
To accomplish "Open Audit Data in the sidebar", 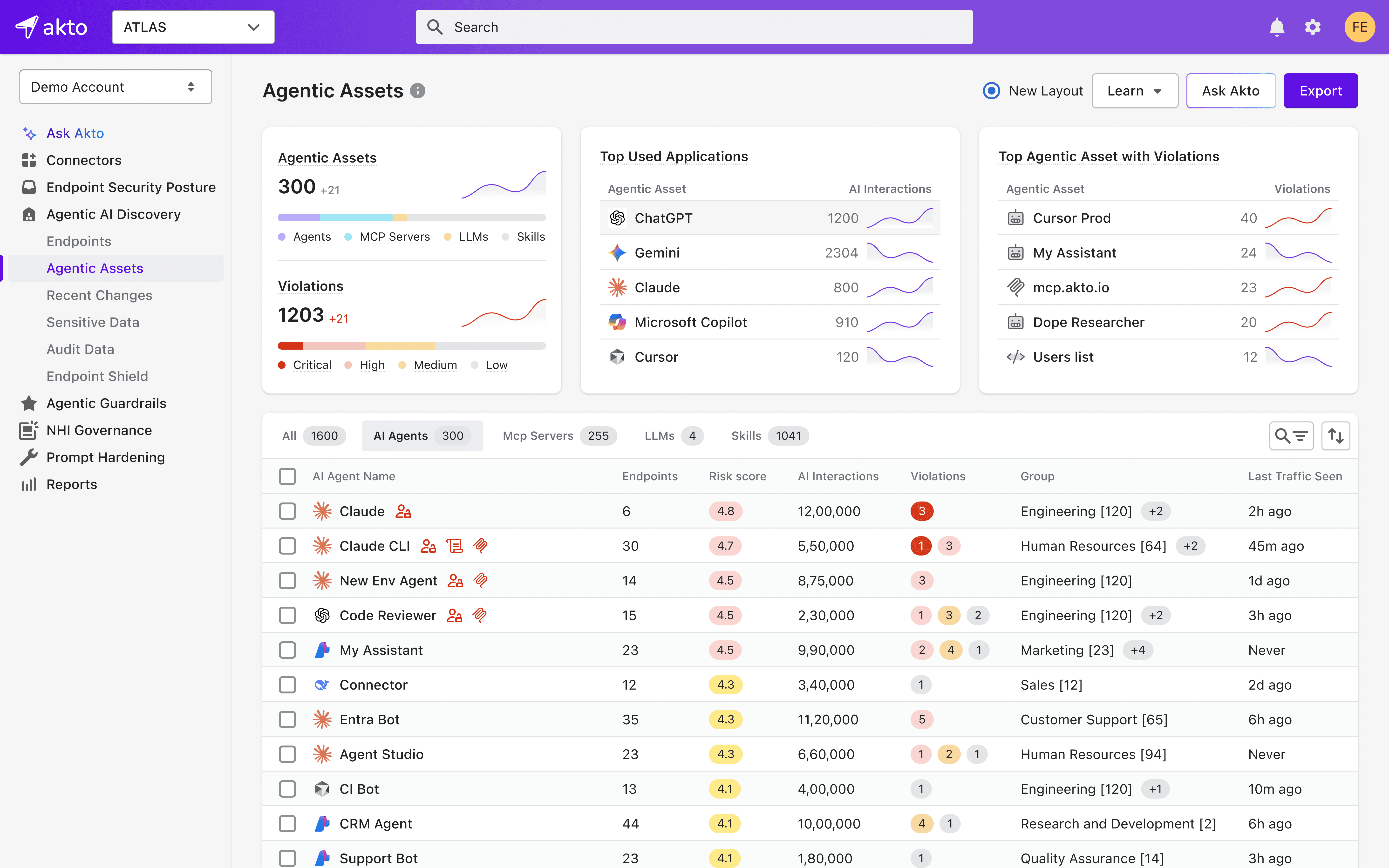I will (x=80, y=349).
